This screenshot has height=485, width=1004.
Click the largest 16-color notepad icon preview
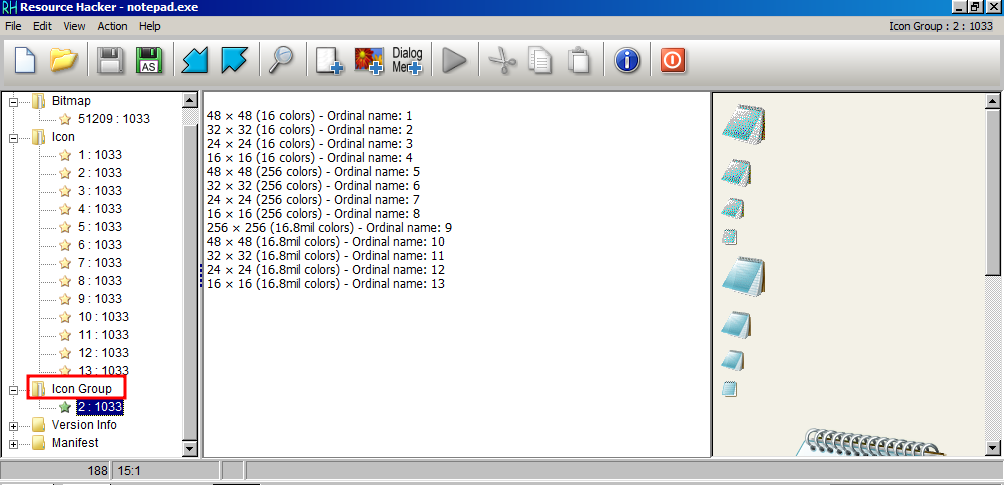pos(743,123)
